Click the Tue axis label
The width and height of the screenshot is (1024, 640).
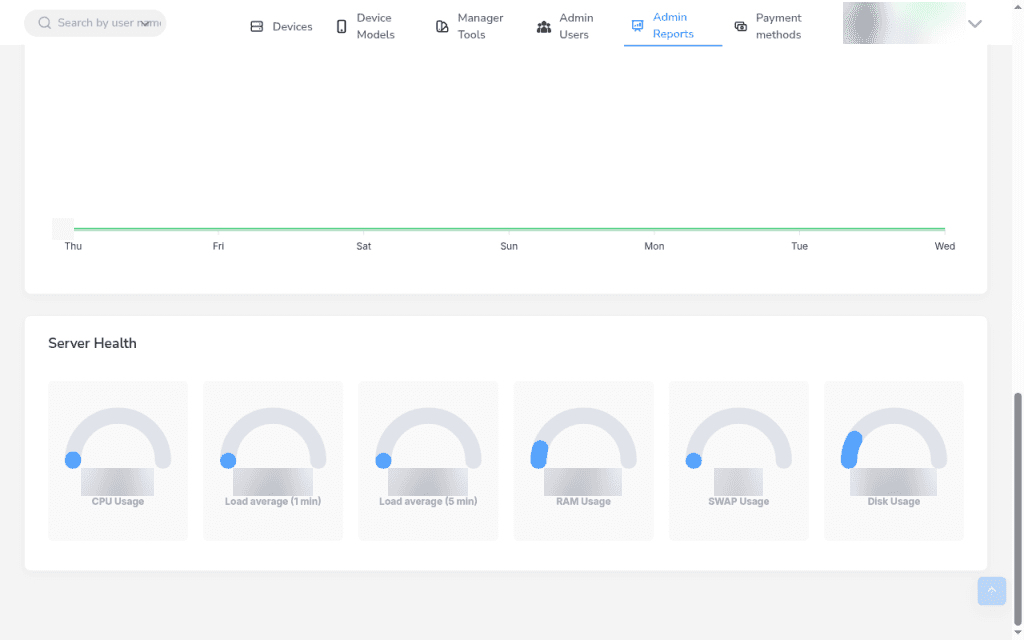tap(799, 246)
